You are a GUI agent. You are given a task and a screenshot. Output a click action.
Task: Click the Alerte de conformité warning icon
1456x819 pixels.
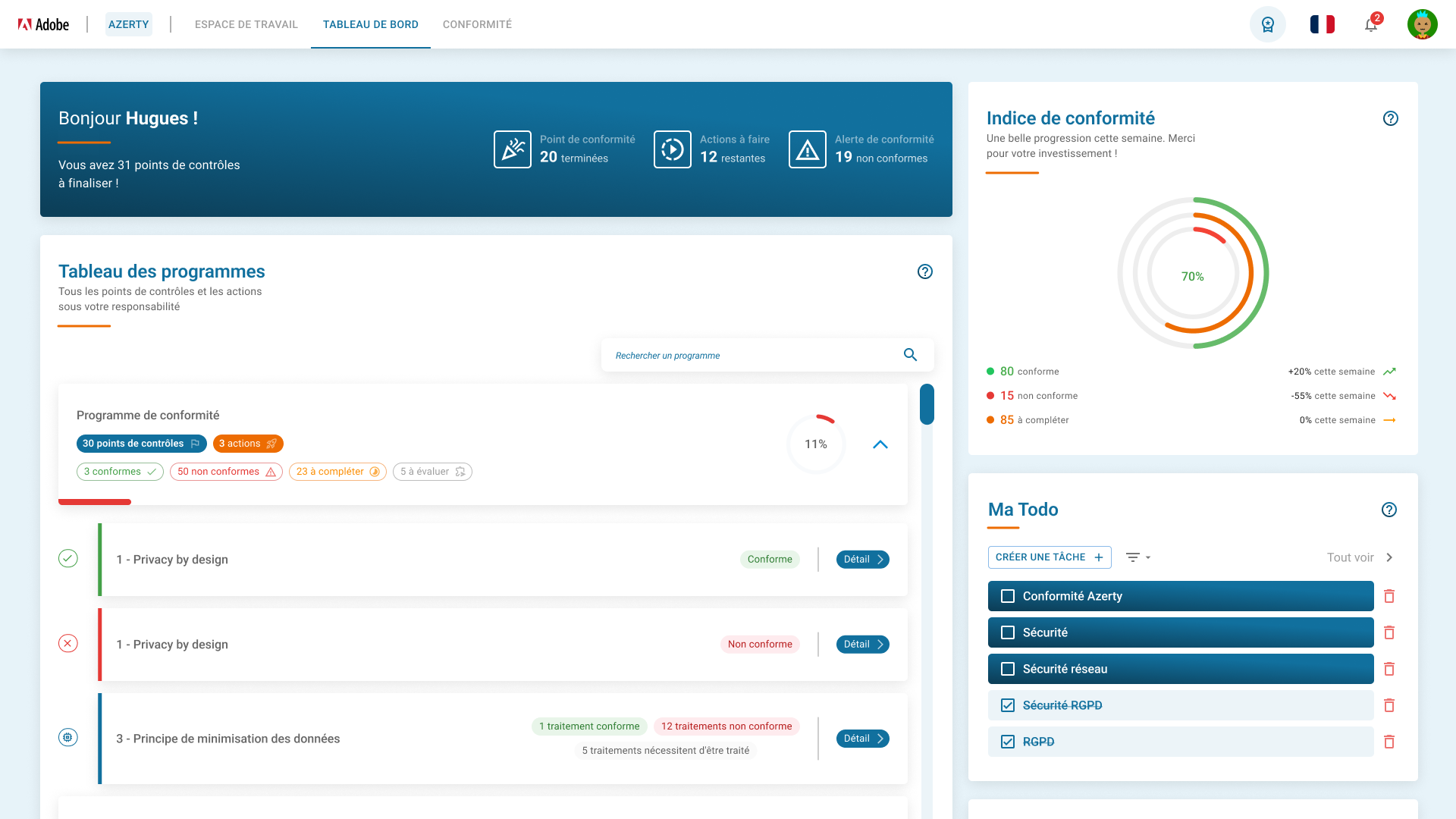(808, 149)
